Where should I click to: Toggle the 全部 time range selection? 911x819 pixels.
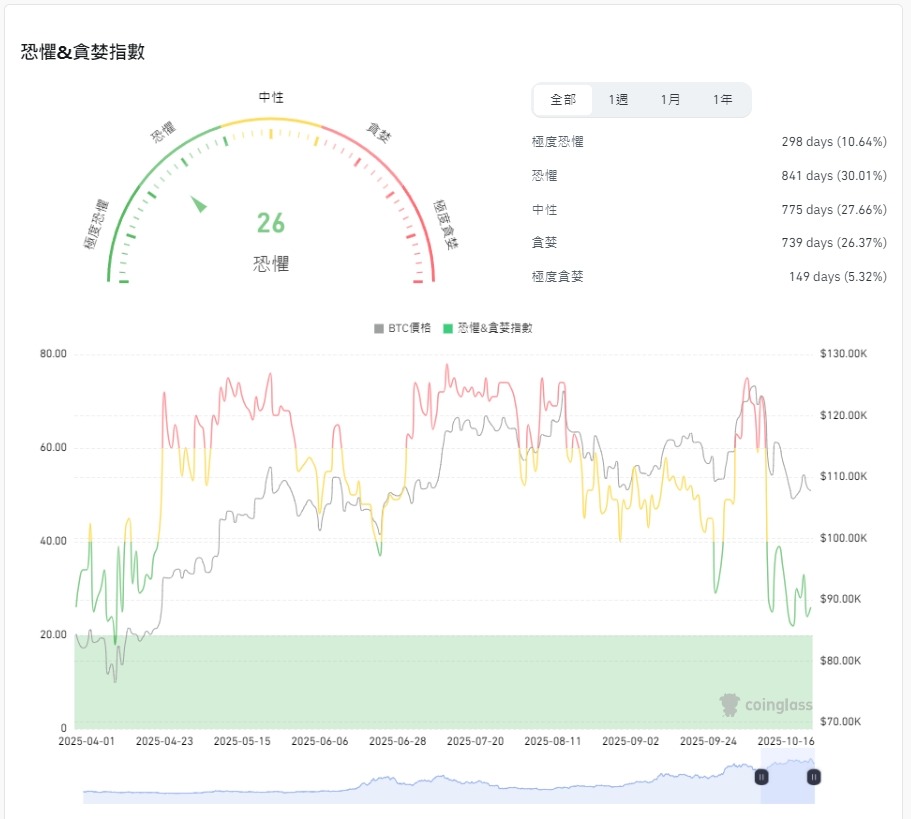(562, 99)
